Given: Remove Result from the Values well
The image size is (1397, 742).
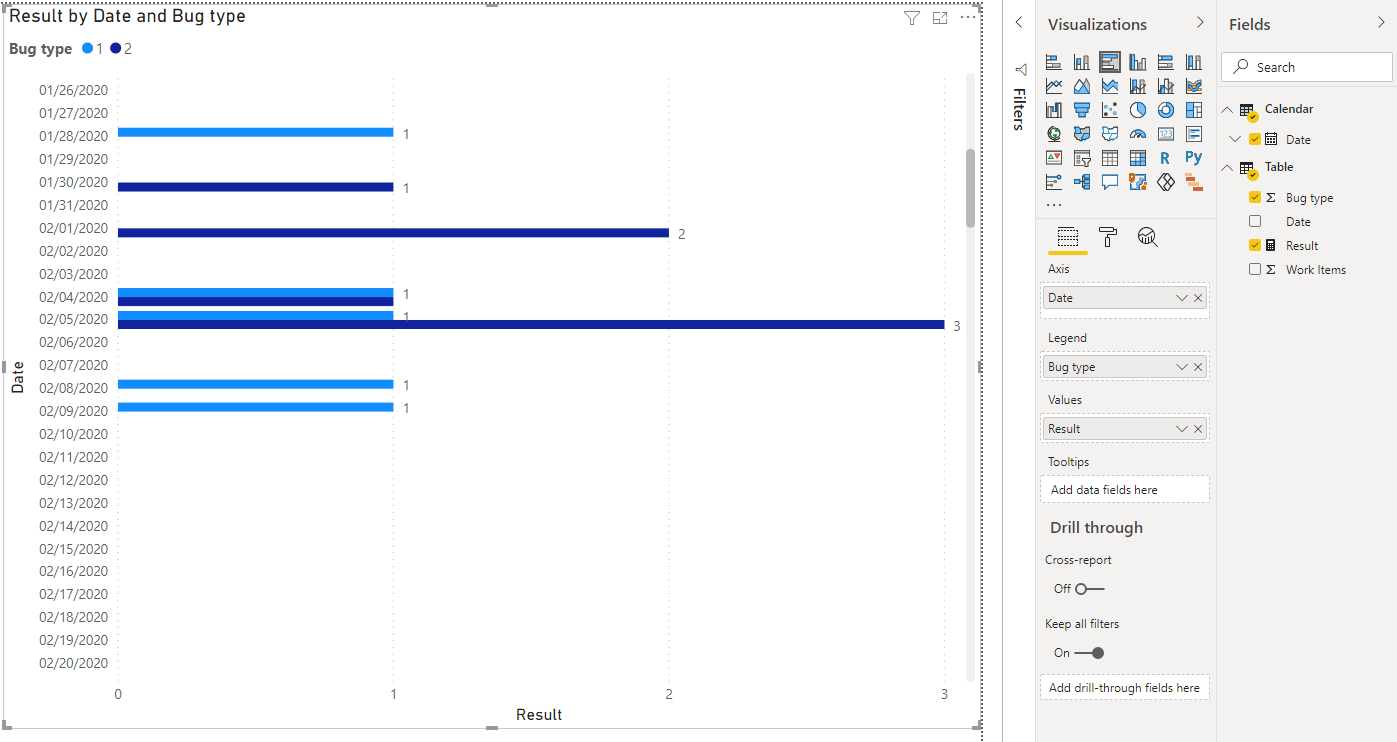Looking at the screenshot, I should (1198, 429).
